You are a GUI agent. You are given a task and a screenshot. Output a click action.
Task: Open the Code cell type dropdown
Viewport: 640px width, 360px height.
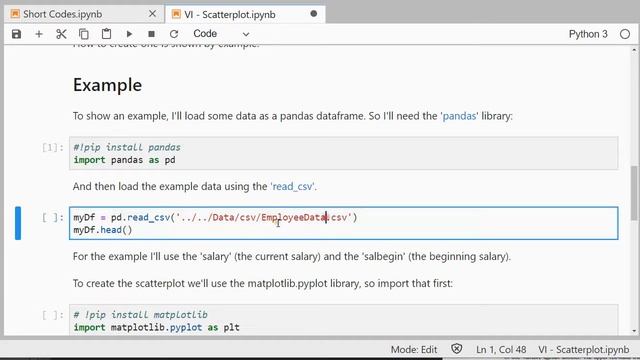pos(221,34)
